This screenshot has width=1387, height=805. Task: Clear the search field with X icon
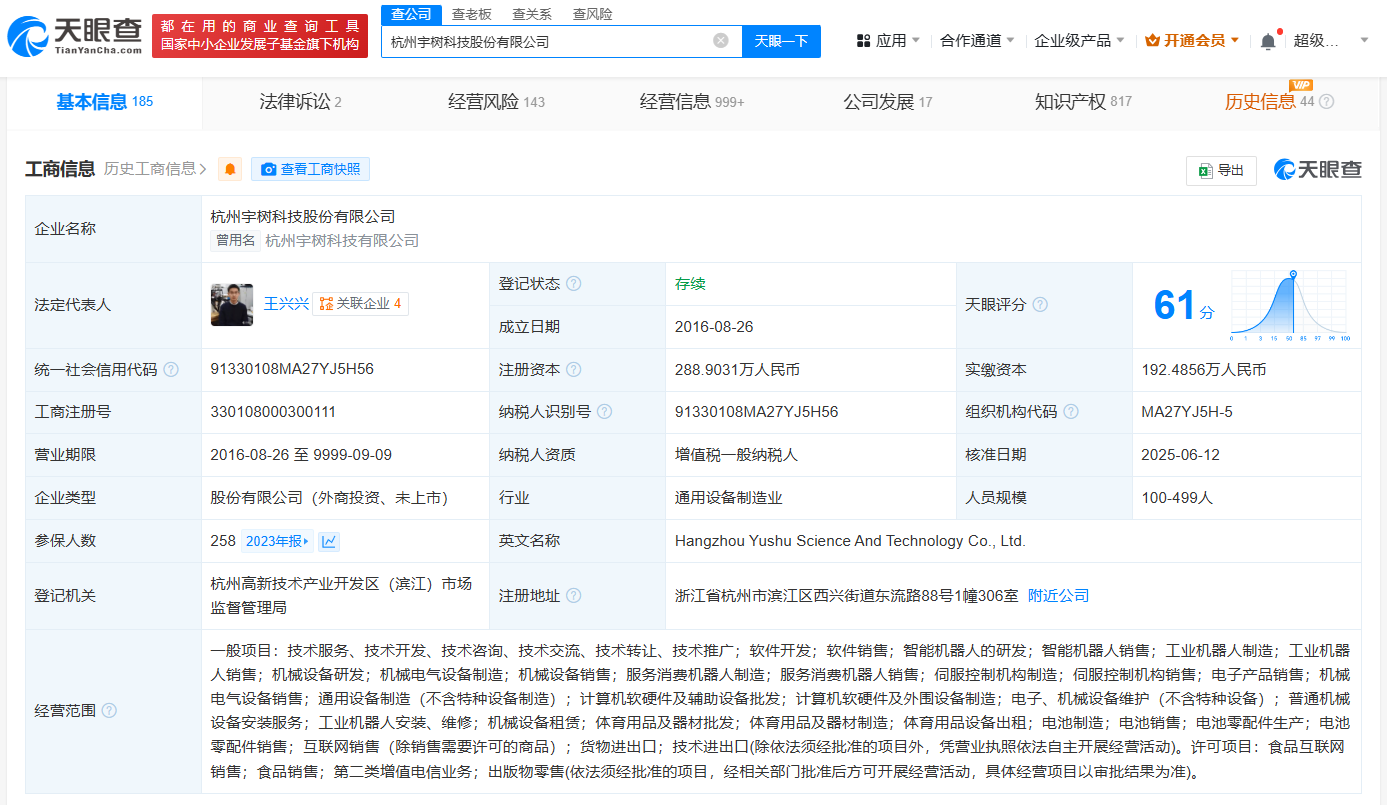[720, 41]
